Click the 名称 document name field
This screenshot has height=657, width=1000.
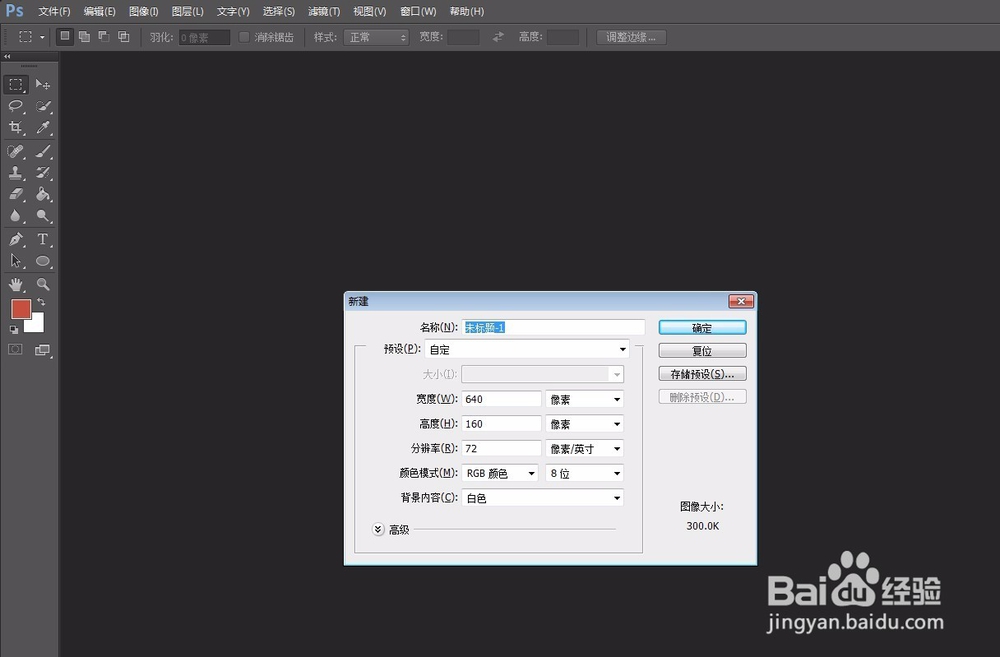[x=553, y=327]
